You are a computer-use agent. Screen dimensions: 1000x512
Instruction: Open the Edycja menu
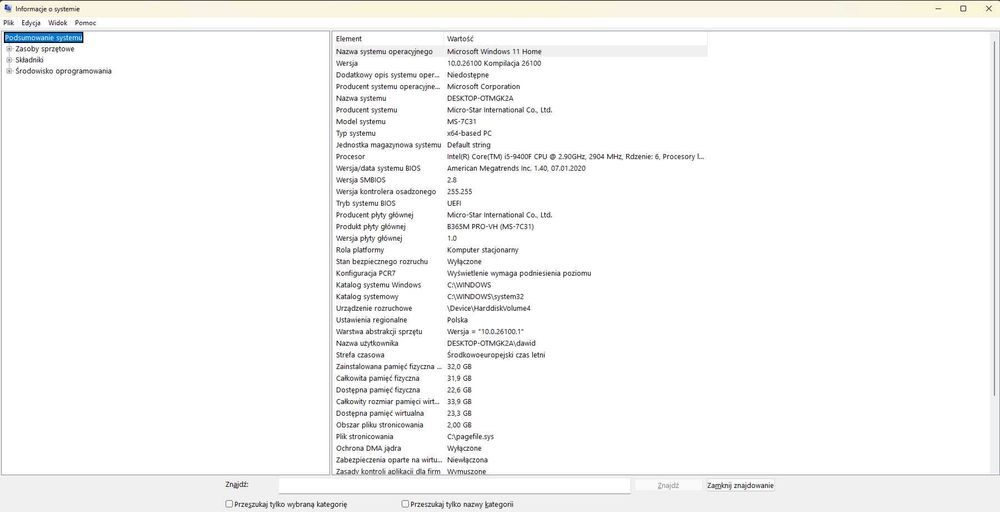click(x=31, y=23)
